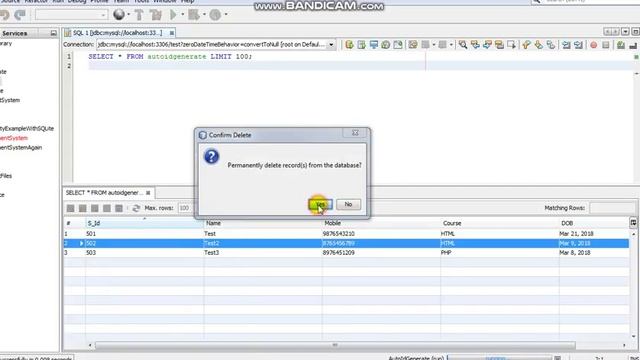Screen dimensions: 640x360
Task: Minimize the Services panel
Action: click(53, 33)
